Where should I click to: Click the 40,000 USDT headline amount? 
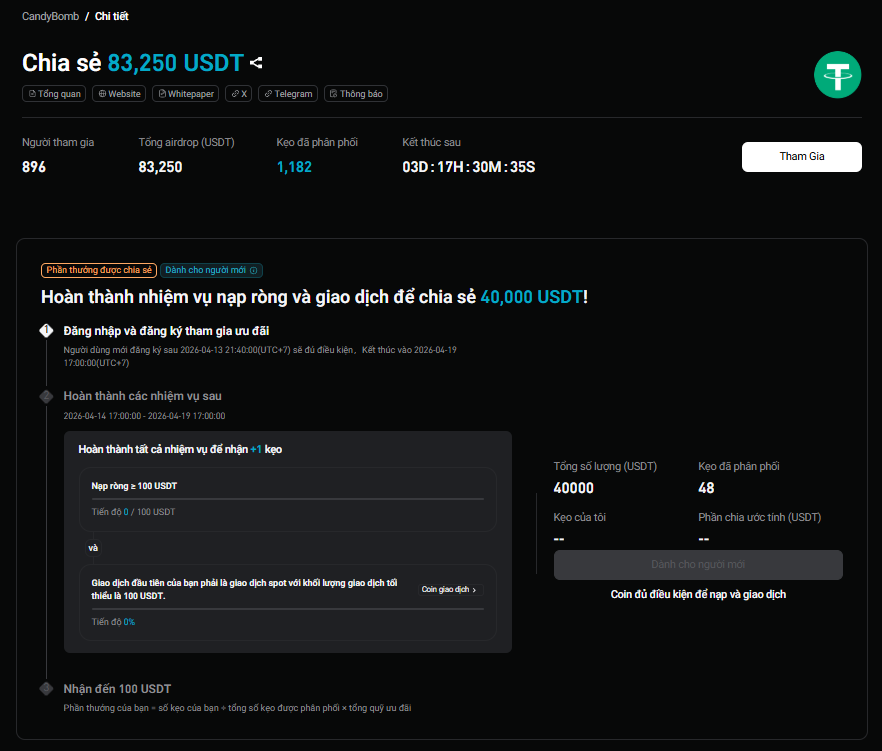(531, 297)
